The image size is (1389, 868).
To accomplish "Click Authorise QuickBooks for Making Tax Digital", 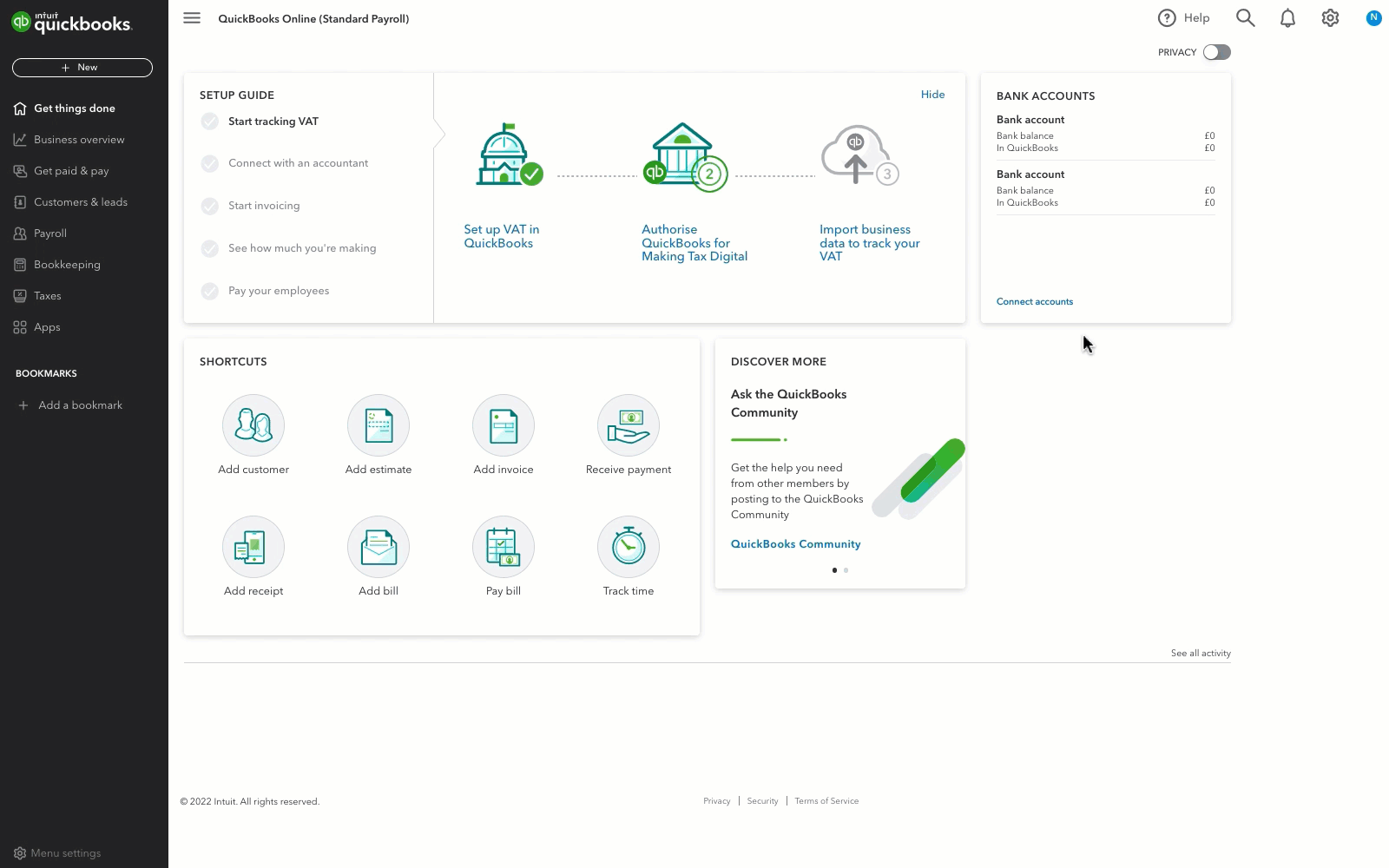I will [x=694, y=243].
